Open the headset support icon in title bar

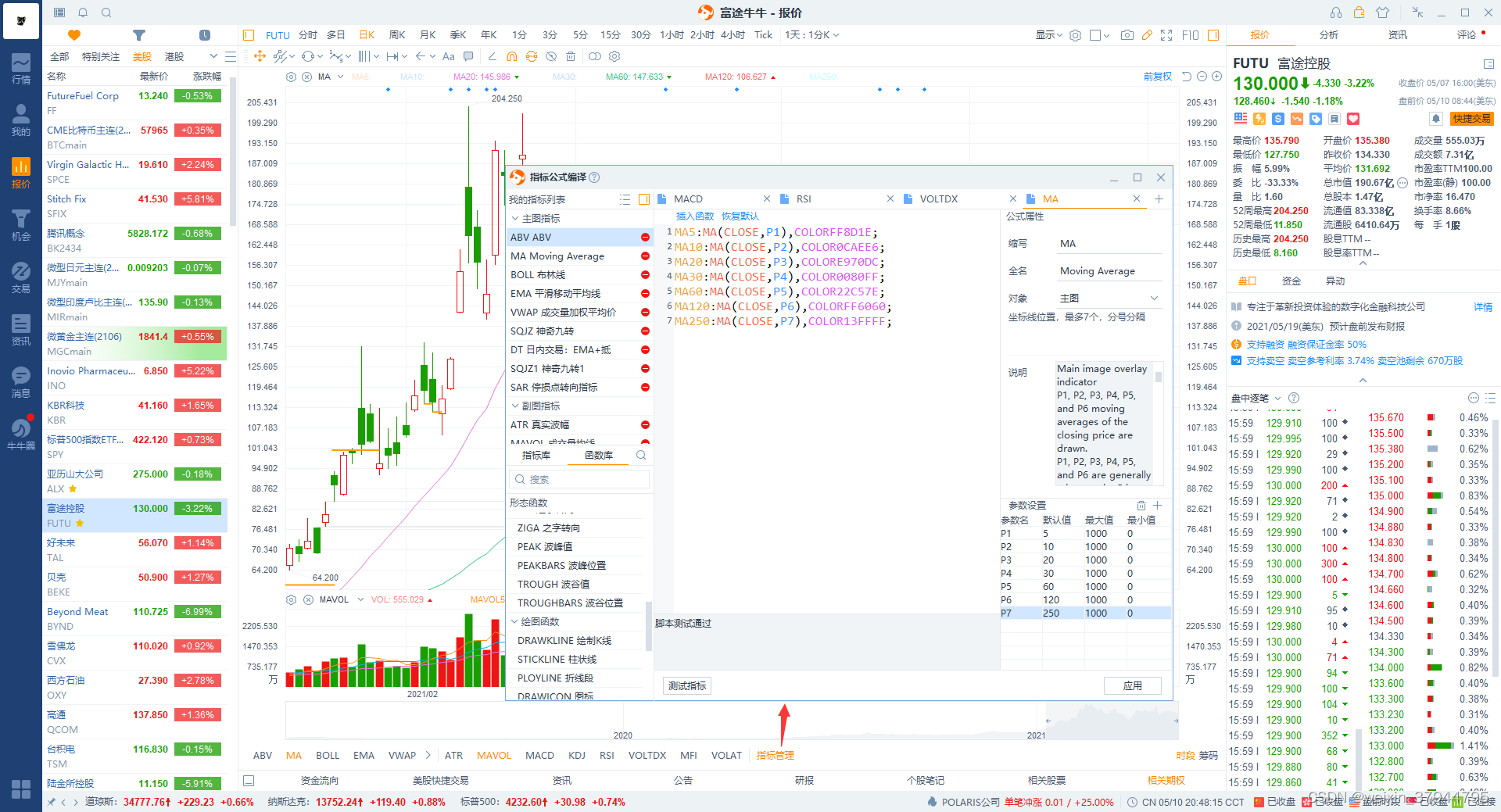coord(1336,13)
